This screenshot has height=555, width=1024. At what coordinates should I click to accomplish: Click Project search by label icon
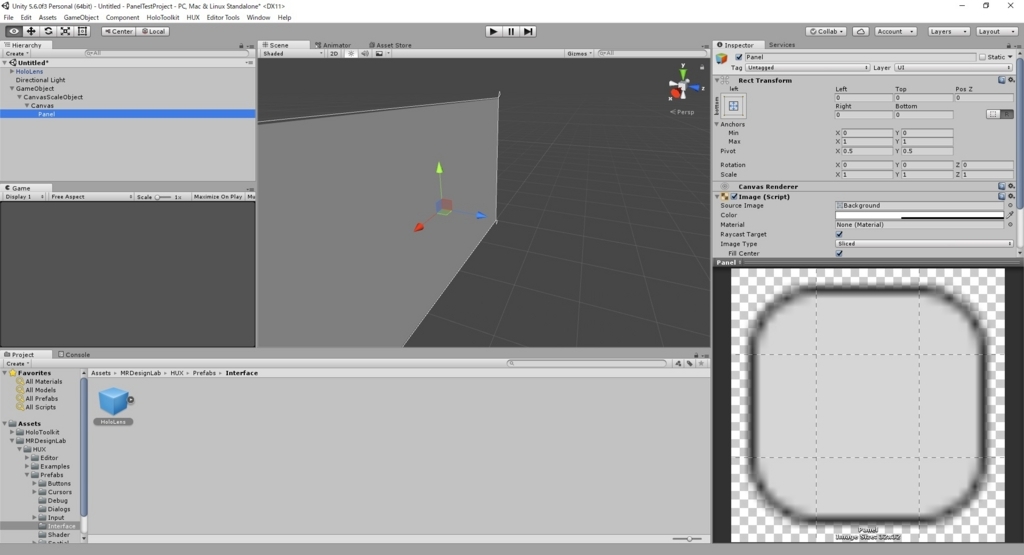[690, 363]
